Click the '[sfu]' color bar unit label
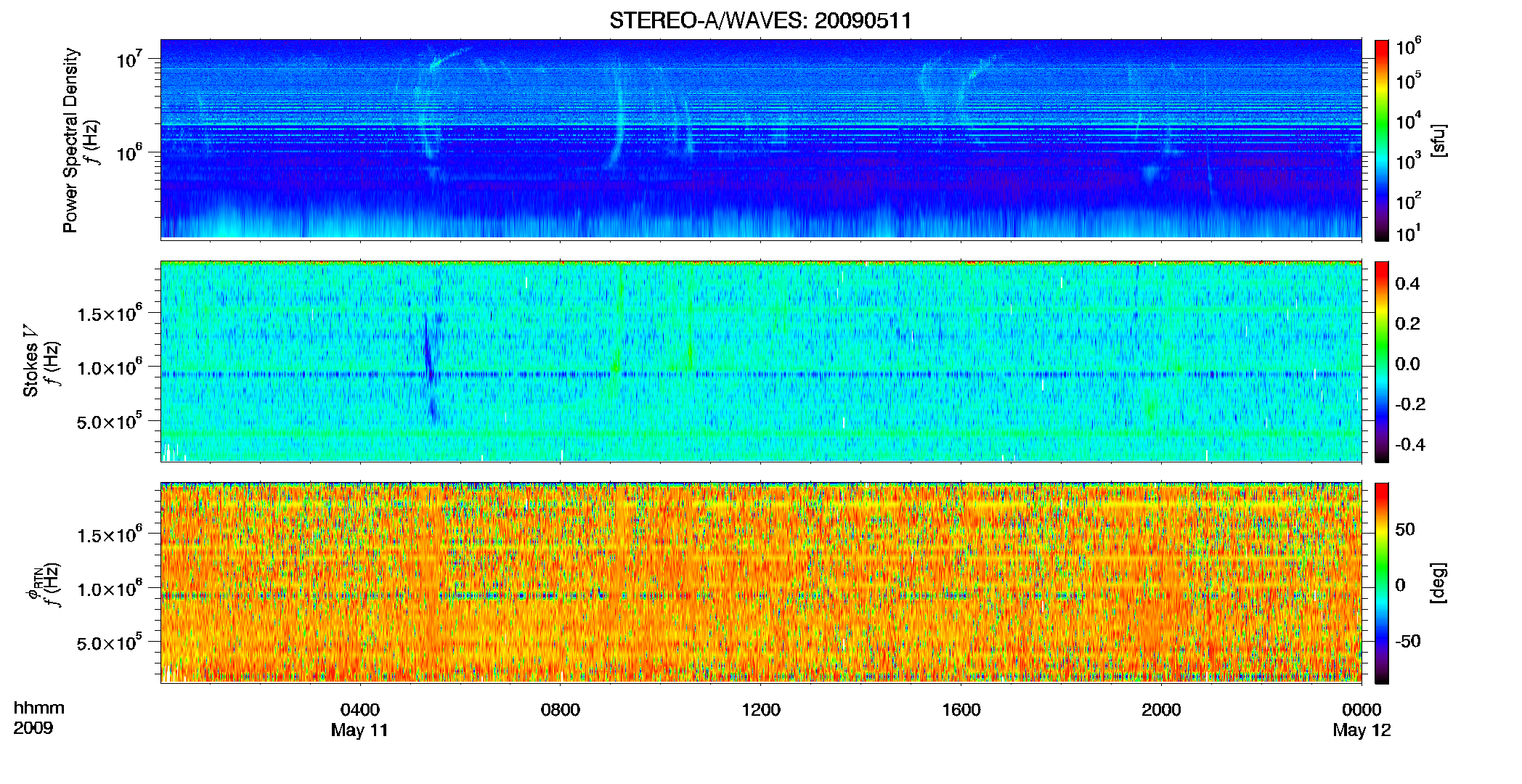 [x=1438, y=140]
